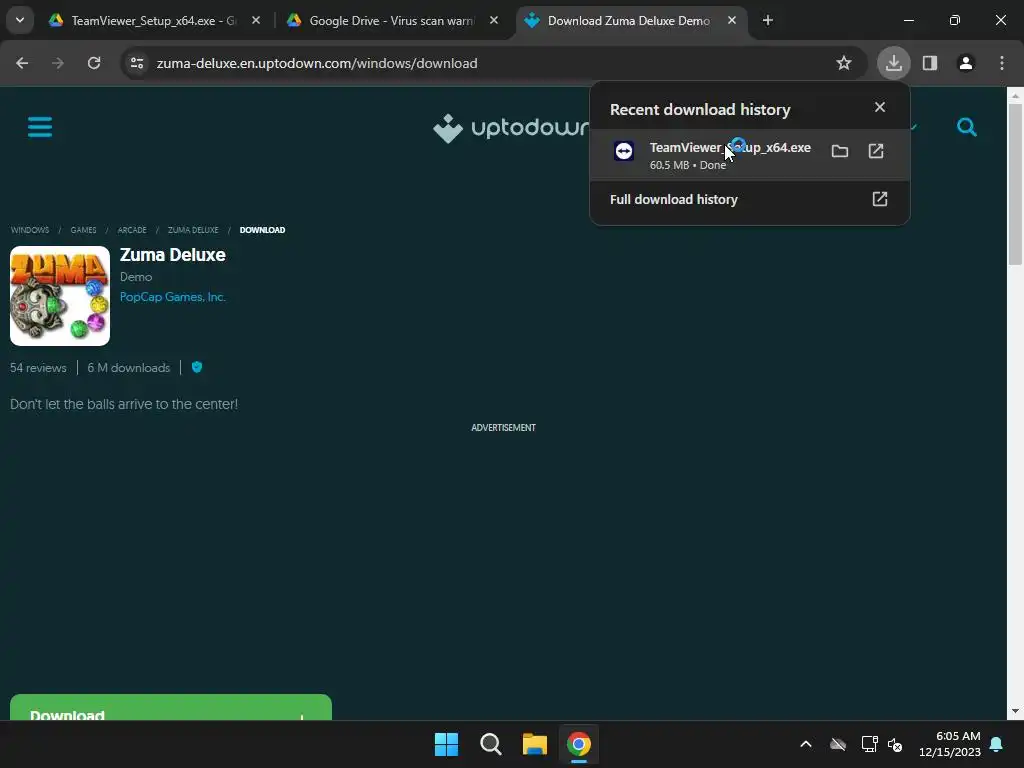Switch to the TeamViewer_Setup_x64.exe tab
Screen dimensions: 1024x768
pos(154,21)
